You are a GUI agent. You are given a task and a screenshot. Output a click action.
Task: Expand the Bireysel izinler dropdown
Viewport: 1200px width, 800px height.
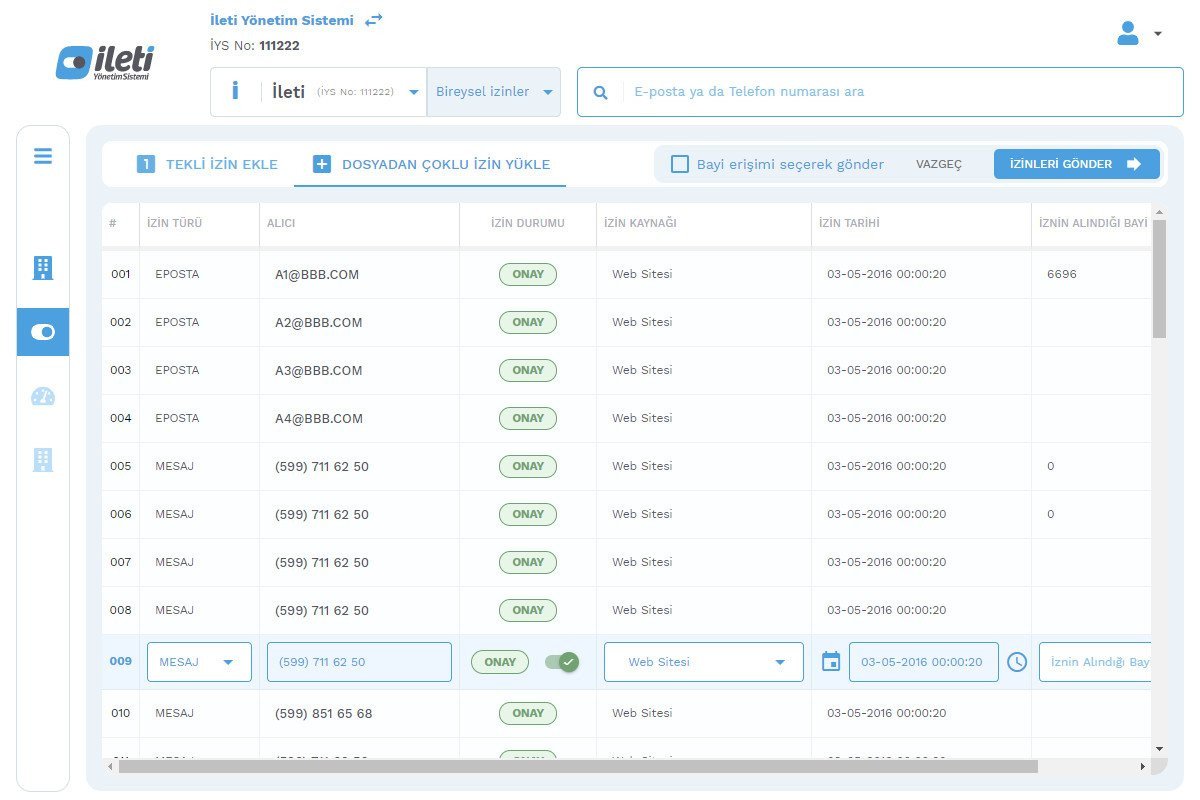pyautogui.click(x=494, y=92)
